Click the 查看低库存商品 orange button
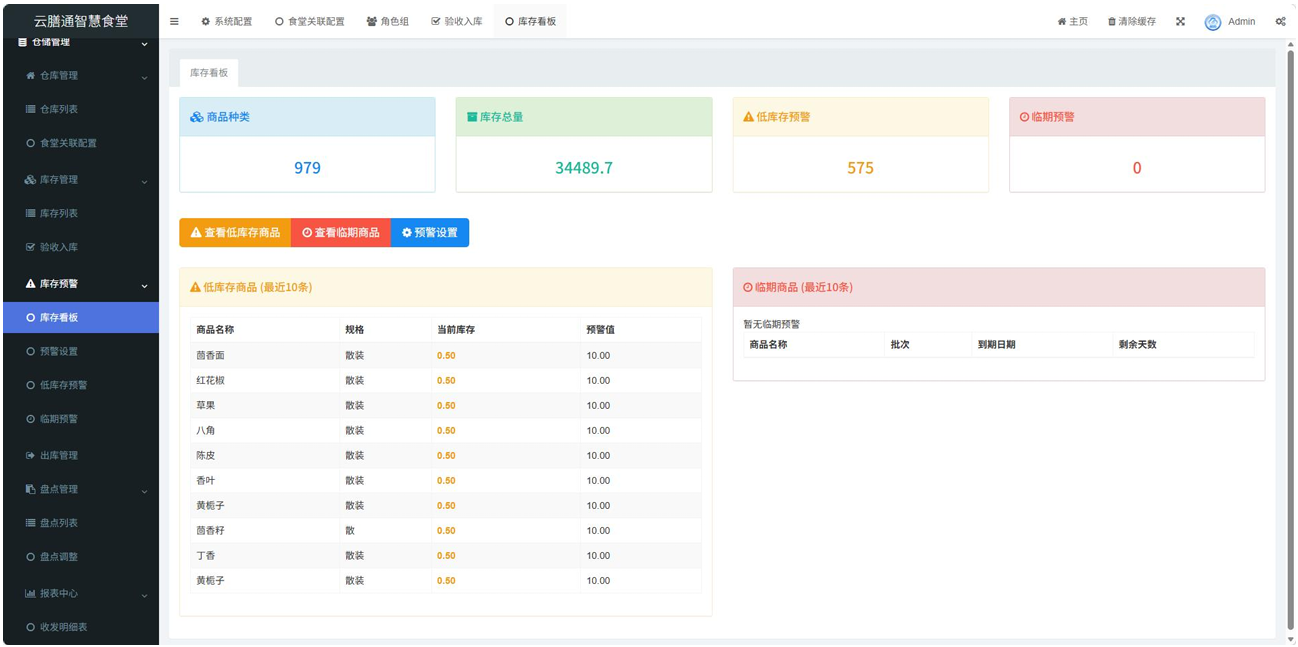Image resolution: width=1298 pixels, height=647 pixels. 235,232
